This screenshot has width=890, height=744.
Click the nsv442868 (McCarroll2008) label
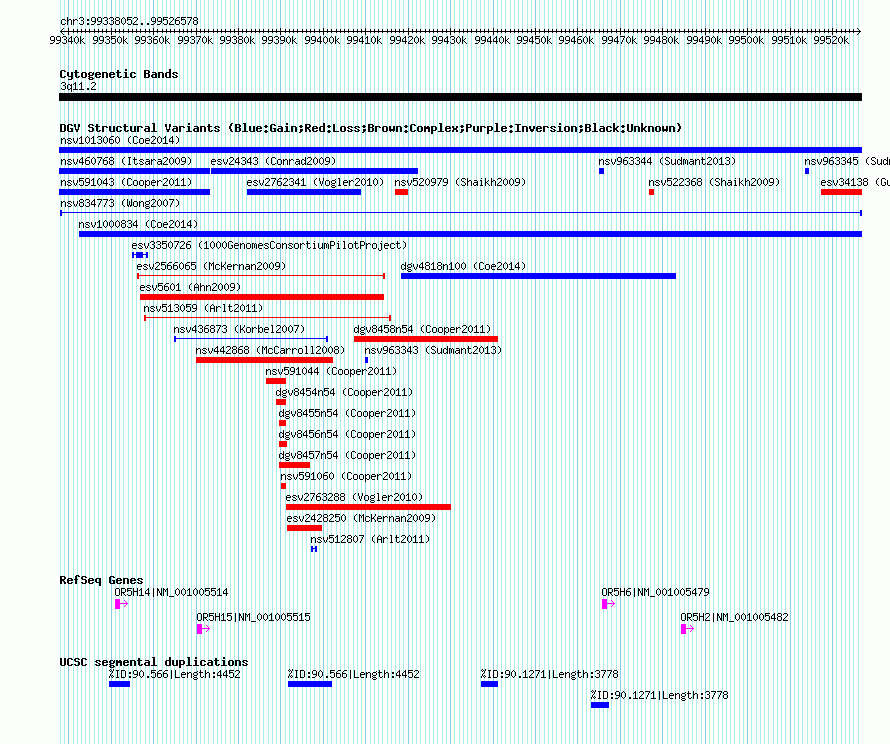270,350
